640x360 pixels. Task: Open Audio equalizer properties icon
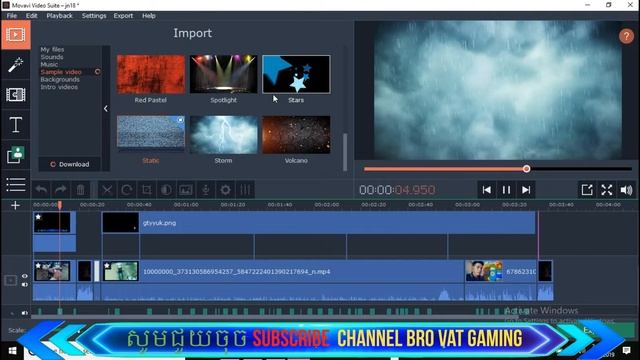click(245, 190)
